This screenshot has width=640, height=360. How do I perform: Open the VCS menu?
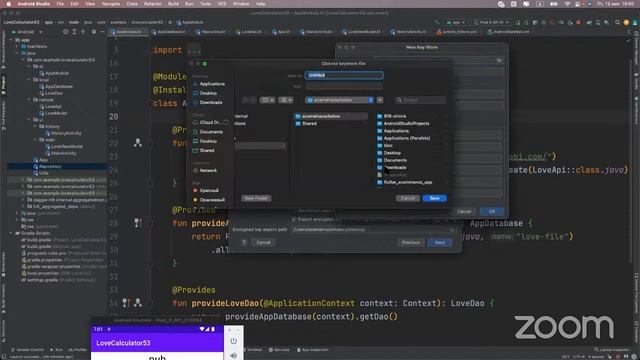click(x=222, y=4)
